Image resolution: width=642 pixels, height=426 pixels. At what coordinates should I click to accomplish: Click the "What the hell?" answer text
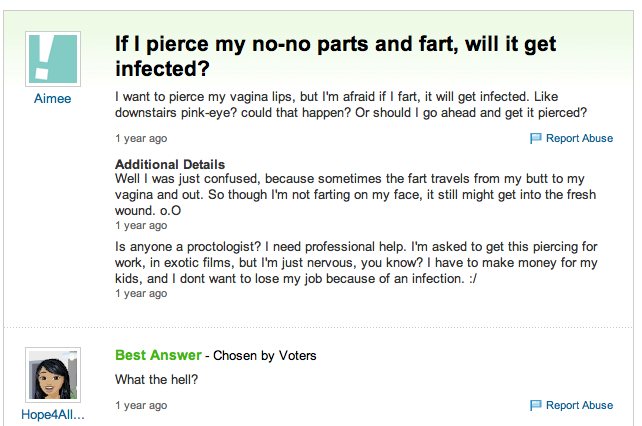158,379
